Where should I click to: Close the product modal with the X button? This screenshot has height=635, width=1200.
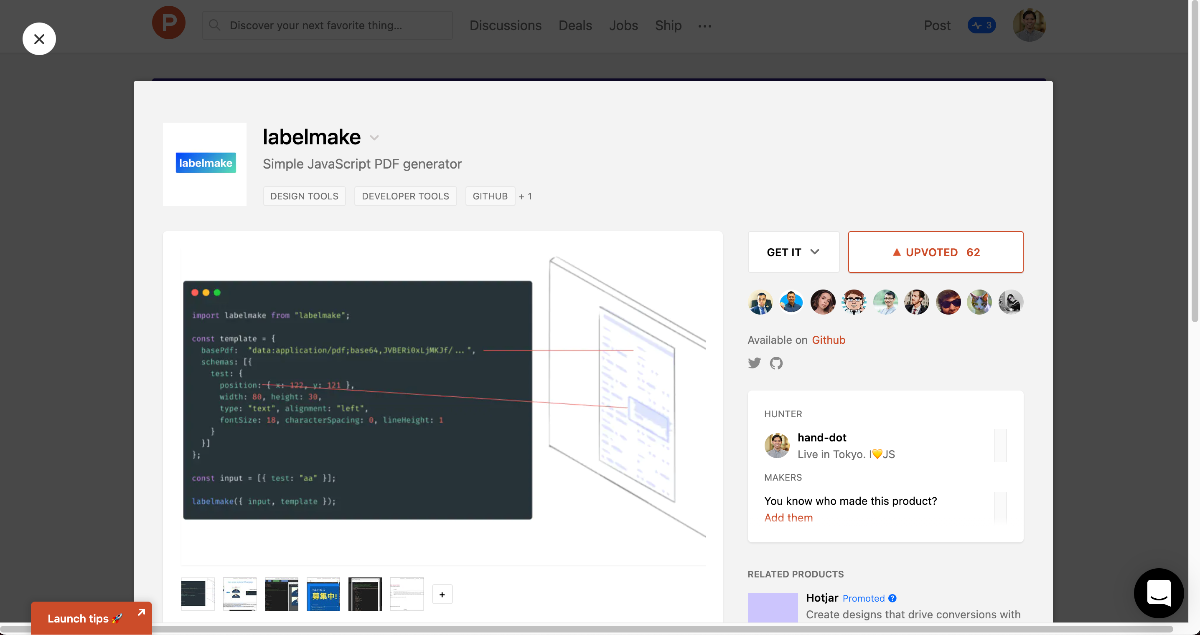39,39
